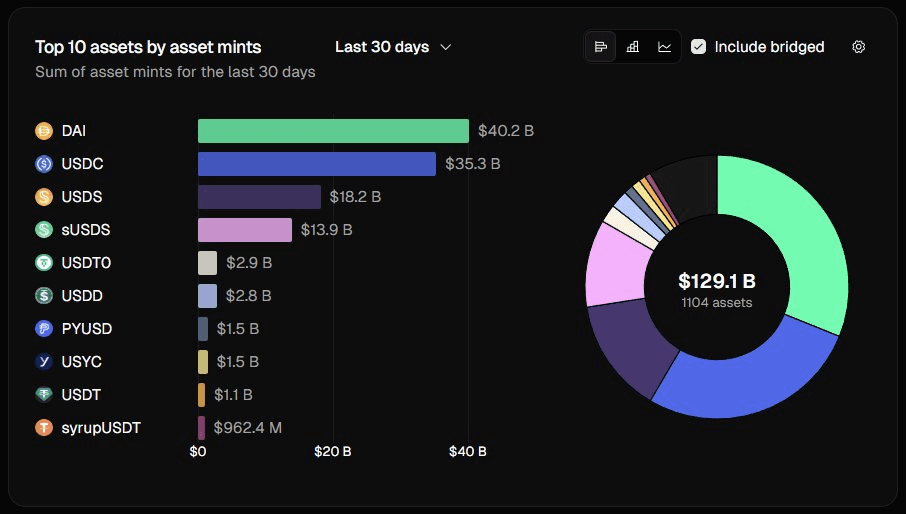Uncheck the Include bridged checkbox

699,47
